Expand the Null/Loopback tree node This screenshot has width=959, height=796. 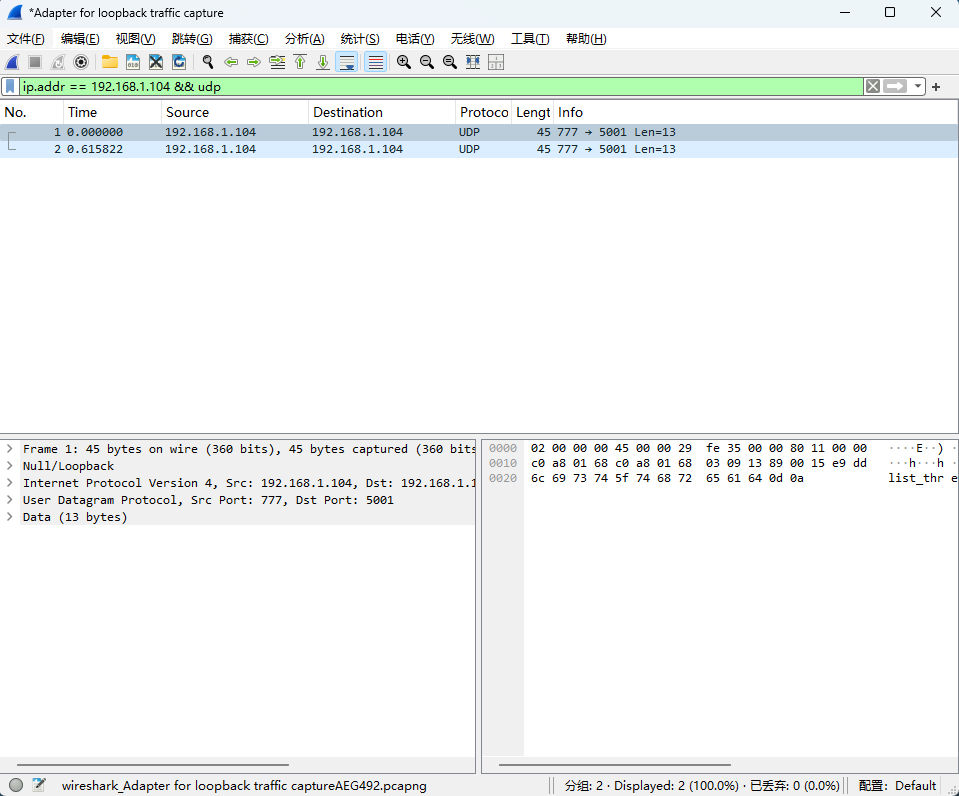[x=10, y=466]
